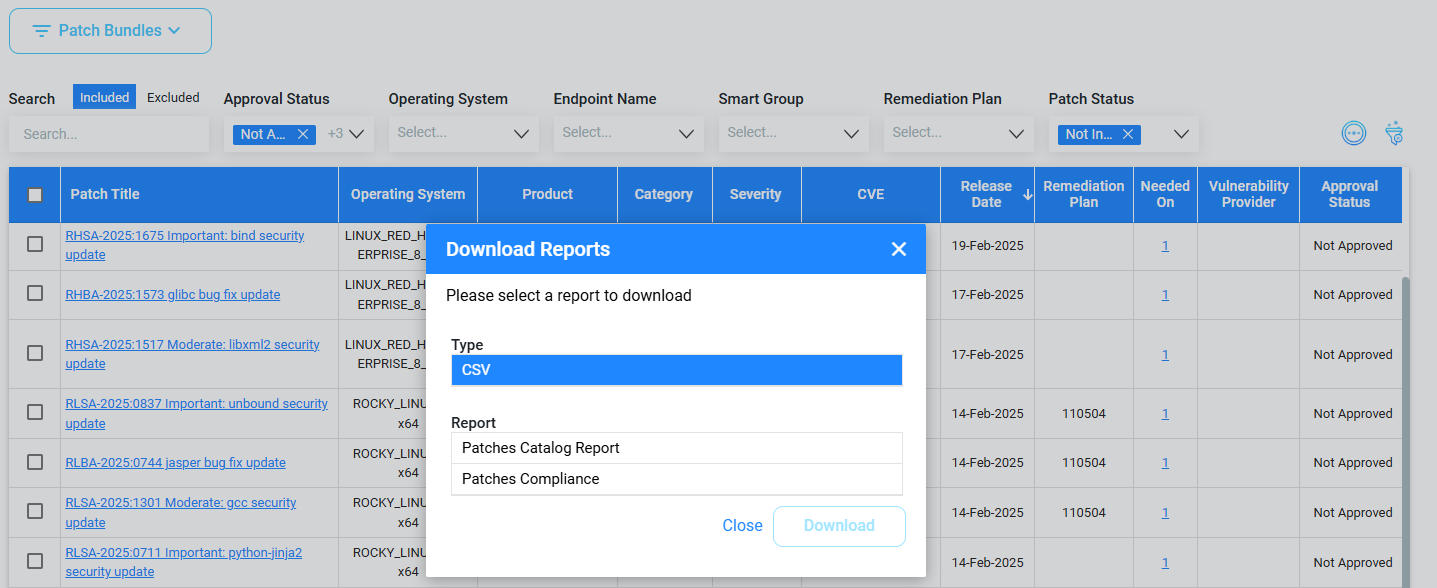Open RHBA-2025:1573 glibc bug fix update
The height and width of the screenshot is (588, 1437).
point(173,295)
